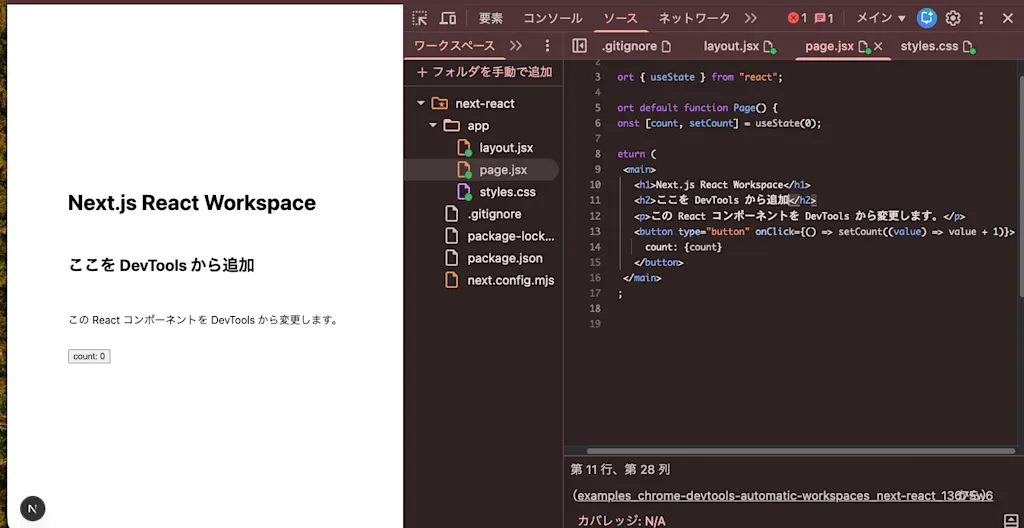Open package-lock file in tree

pos(511,237)
